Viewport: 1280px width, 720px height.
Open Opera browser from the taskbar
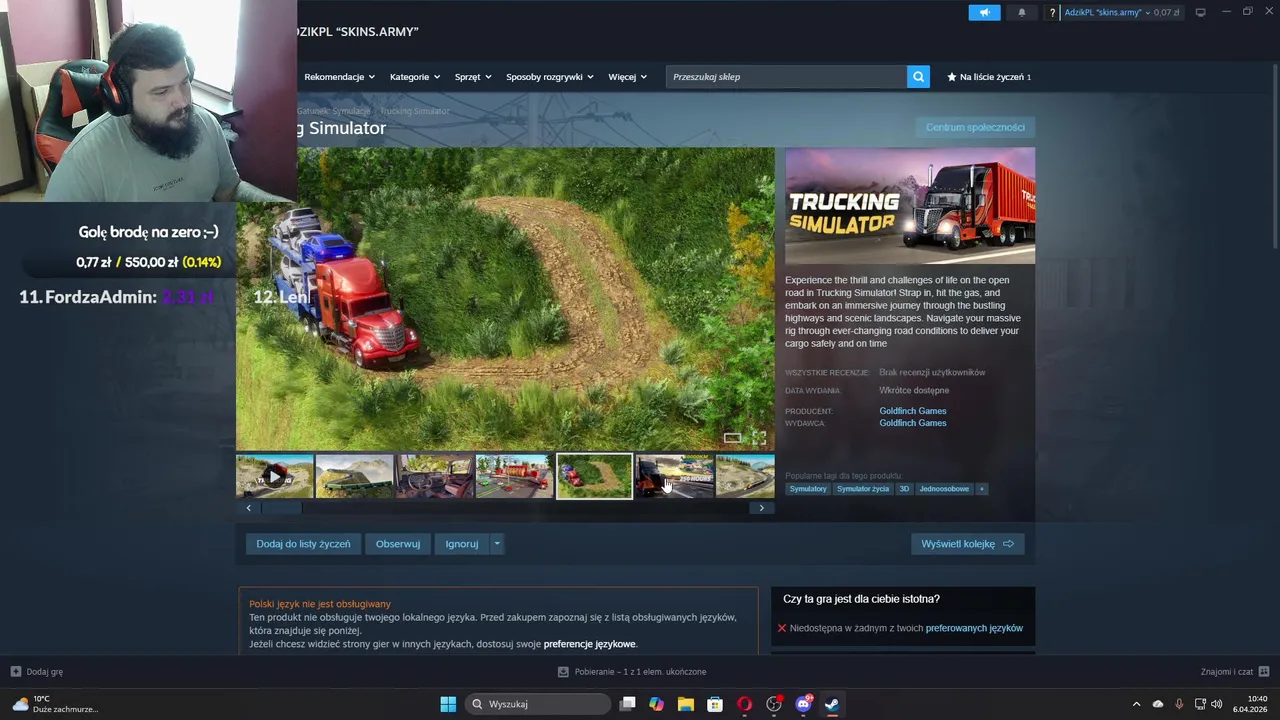pyautogui.click(x=744, y=704)
